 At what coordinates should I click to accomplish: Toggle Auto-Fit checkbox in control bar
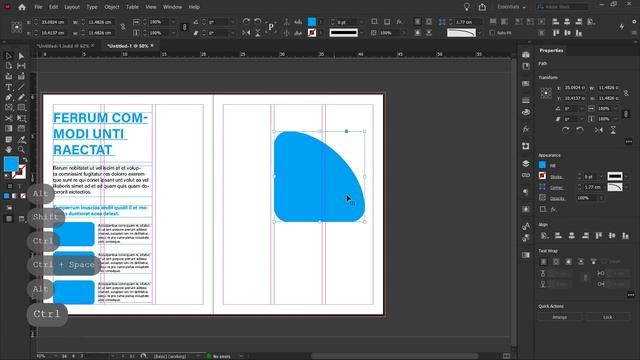492,33
